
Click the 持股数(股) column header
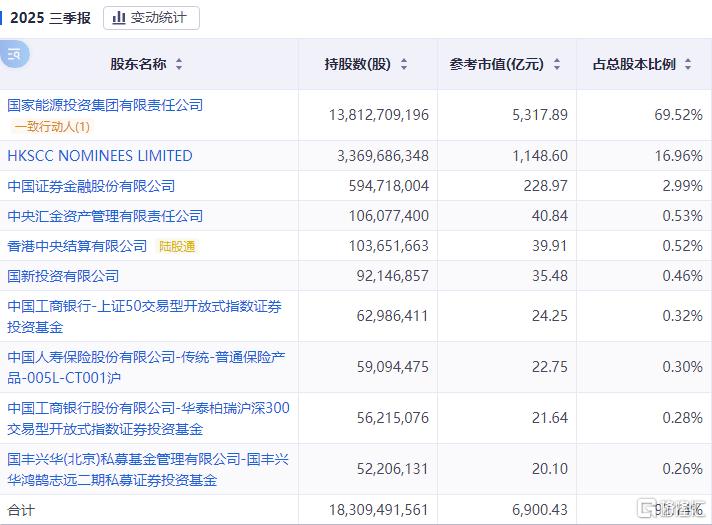(358, 64)
